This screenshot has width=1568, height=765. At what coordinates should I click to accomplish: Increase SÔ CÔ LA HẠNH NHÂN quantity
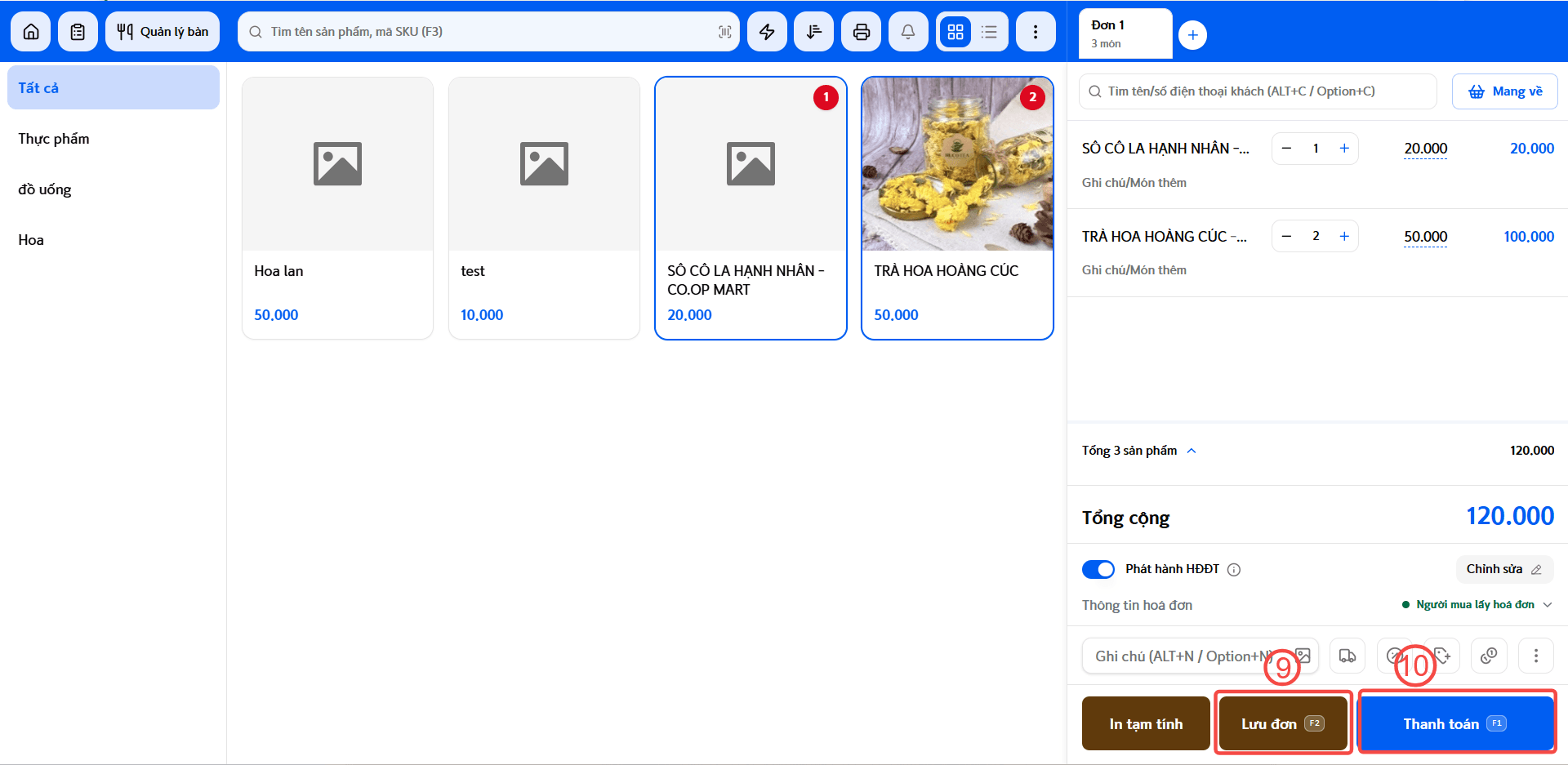(1344, 149)
